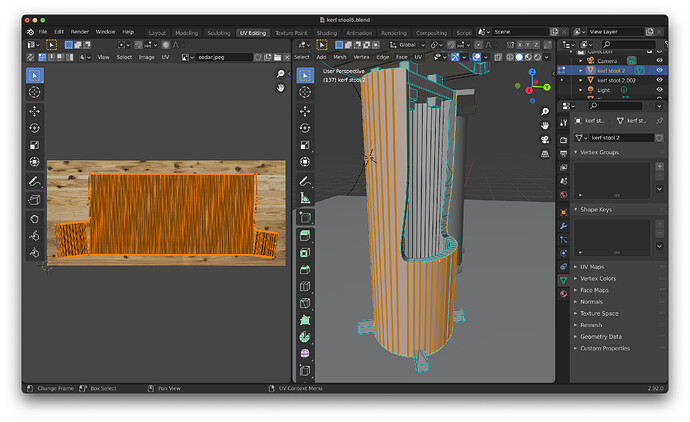Open Global transform orientation dropdown
Viewport: 690px width, 422px height.
click(407, 45)
